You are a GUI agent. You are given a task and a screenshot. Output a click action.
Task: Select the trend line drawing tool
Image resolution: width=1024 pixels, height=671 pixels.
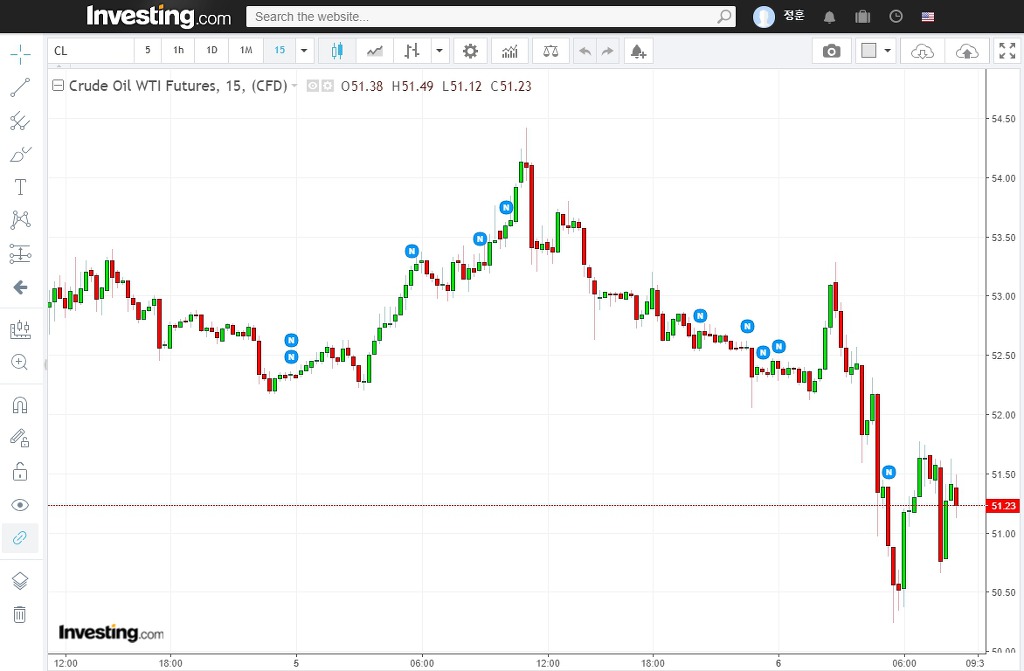coord(20,88)
